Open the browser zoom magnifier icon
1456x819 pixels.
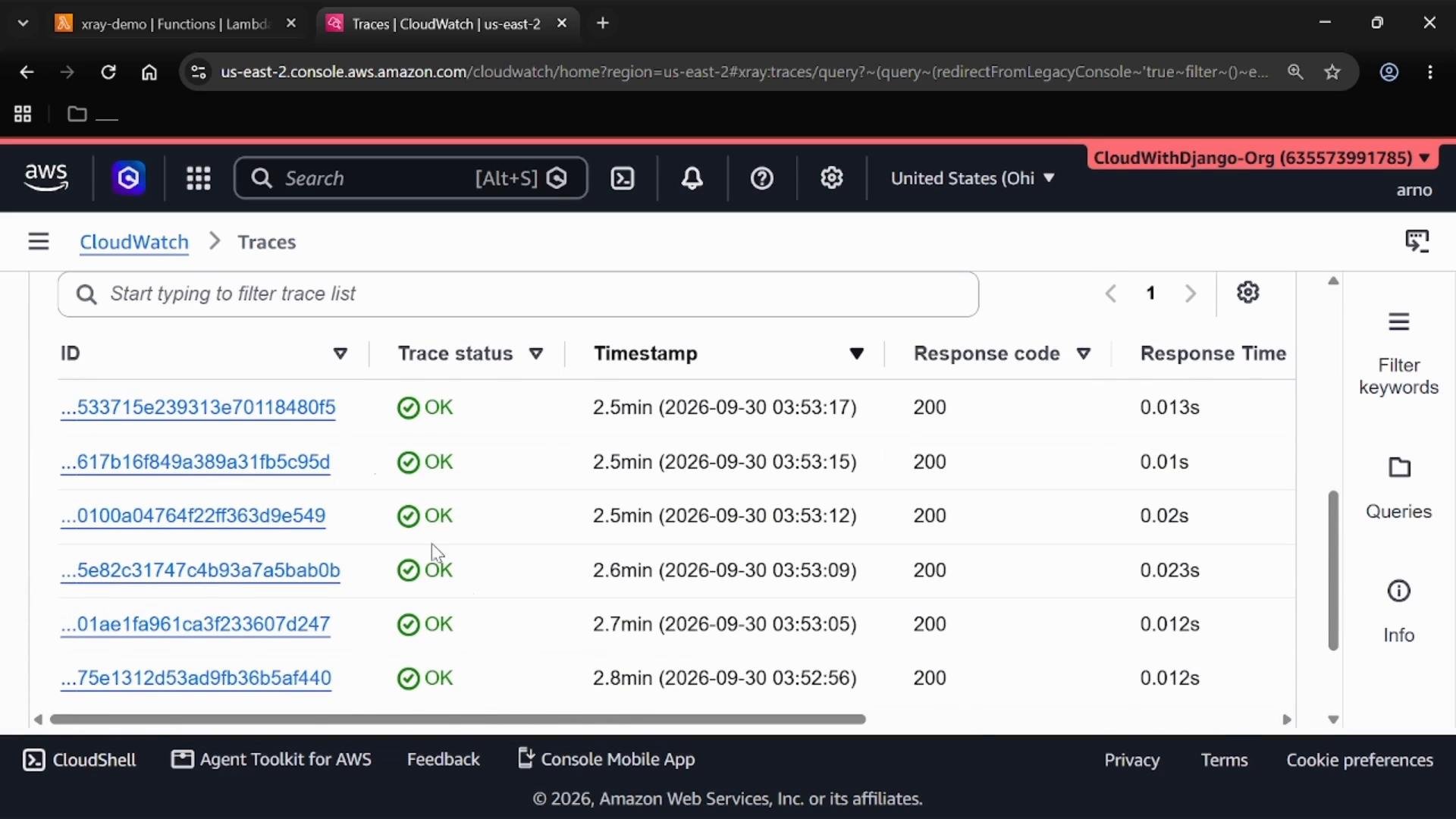[x=1295, y=72]
